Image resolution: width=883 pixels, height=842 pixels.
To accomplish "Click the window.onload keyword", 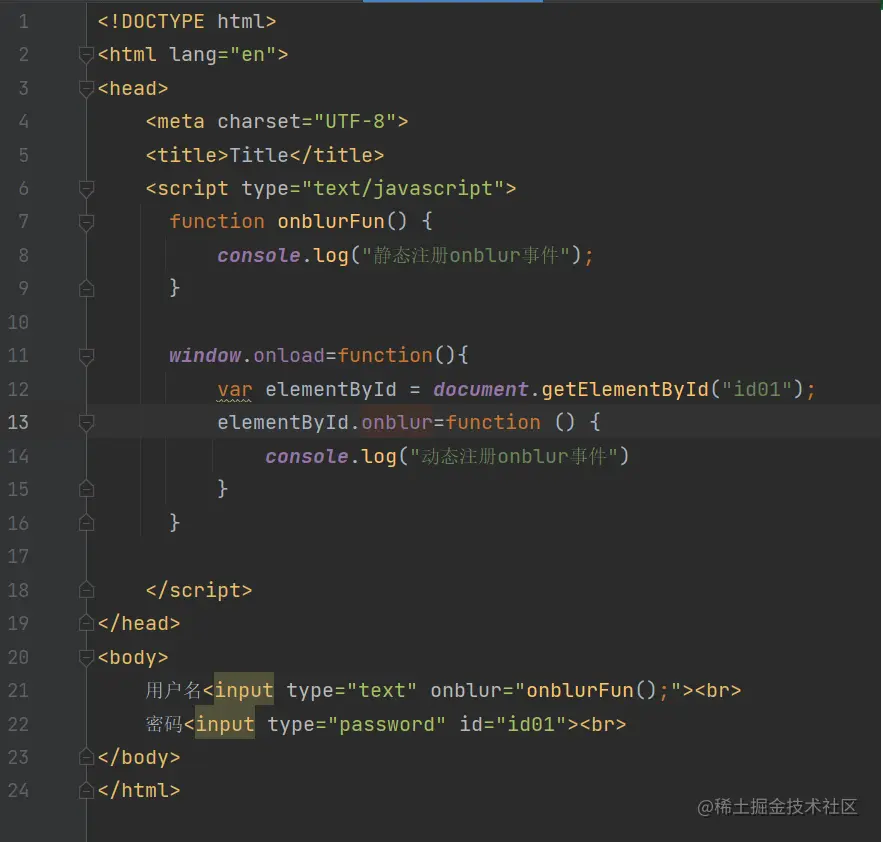I will 247,355.
